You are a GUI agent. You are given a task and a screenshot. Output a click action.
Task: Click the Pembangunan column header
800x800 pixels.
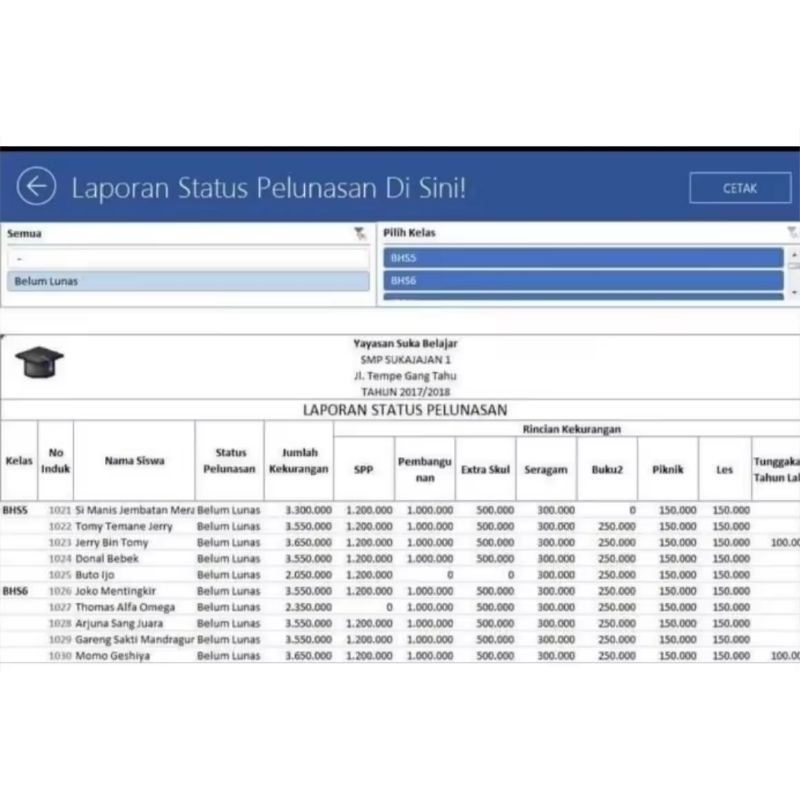point(424,469)
